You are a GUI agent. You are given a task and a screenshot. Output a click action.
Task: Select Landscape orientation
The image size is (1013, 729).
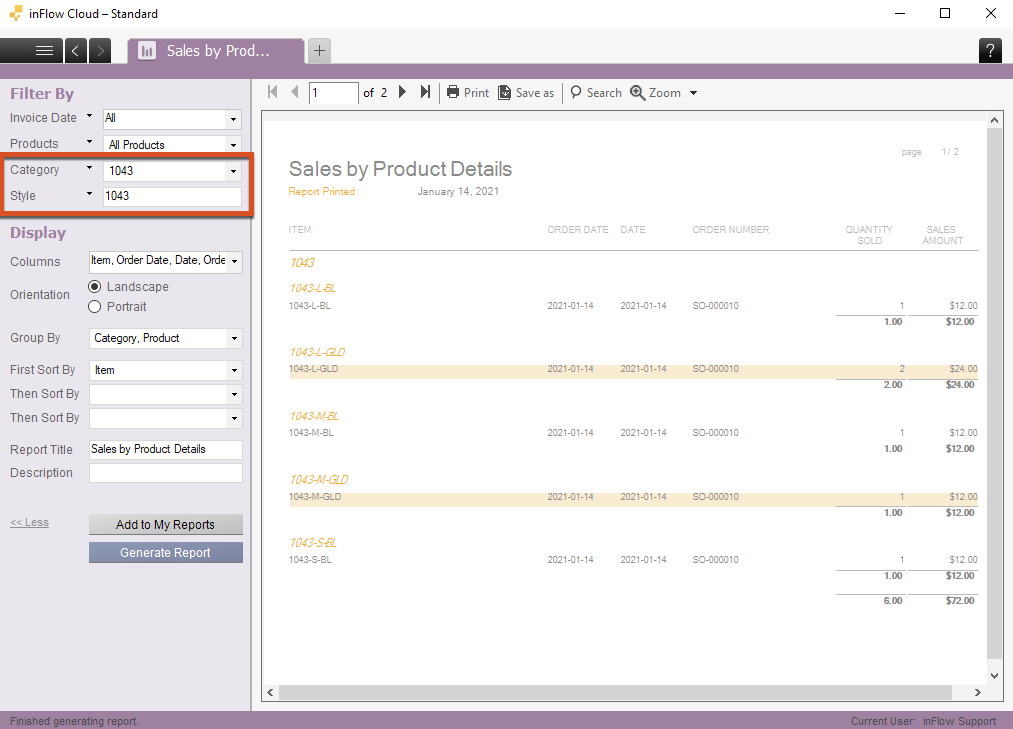click(x=96, y=287)
